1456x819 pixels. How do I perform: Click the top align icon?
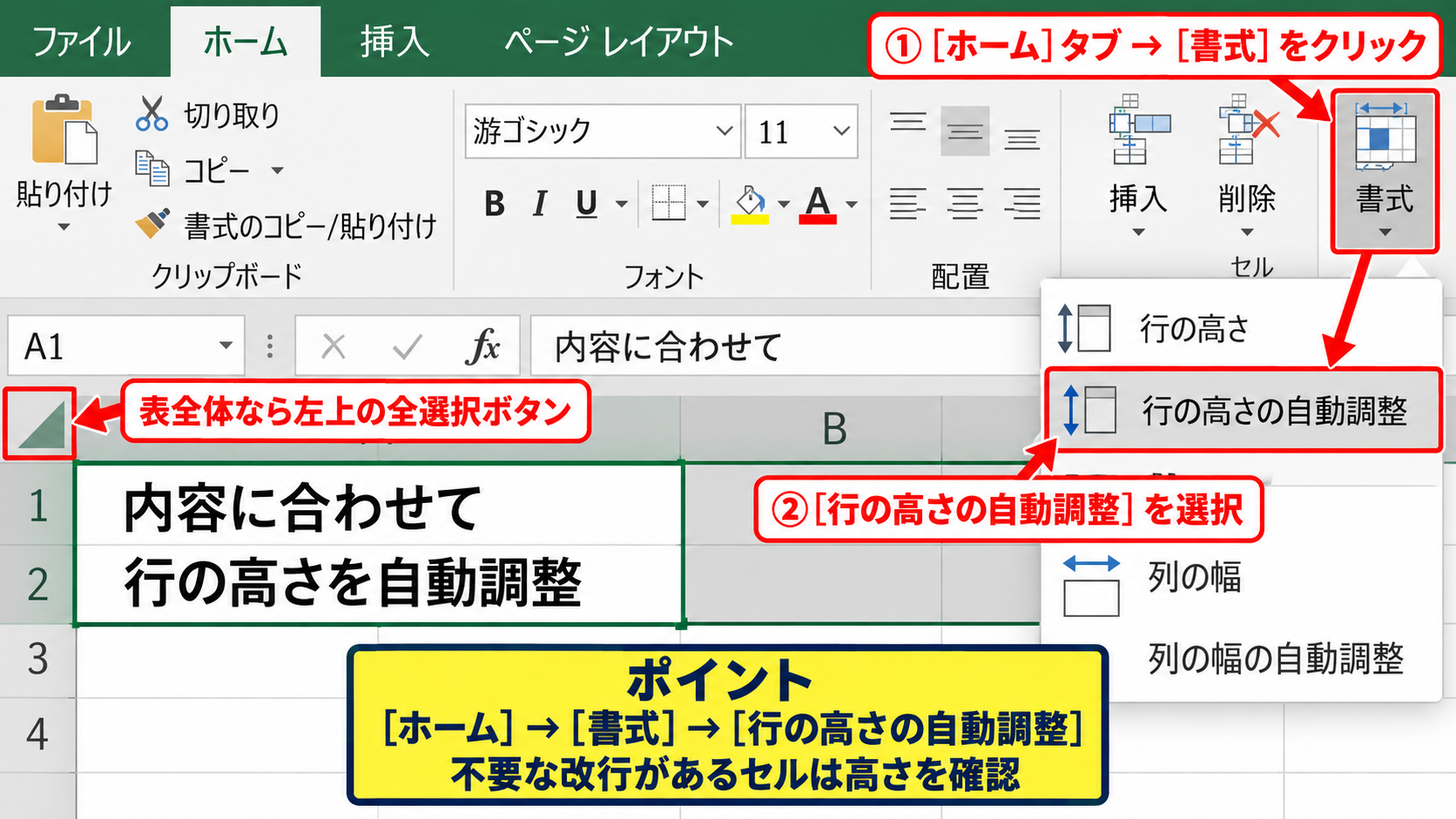point(907,123)
